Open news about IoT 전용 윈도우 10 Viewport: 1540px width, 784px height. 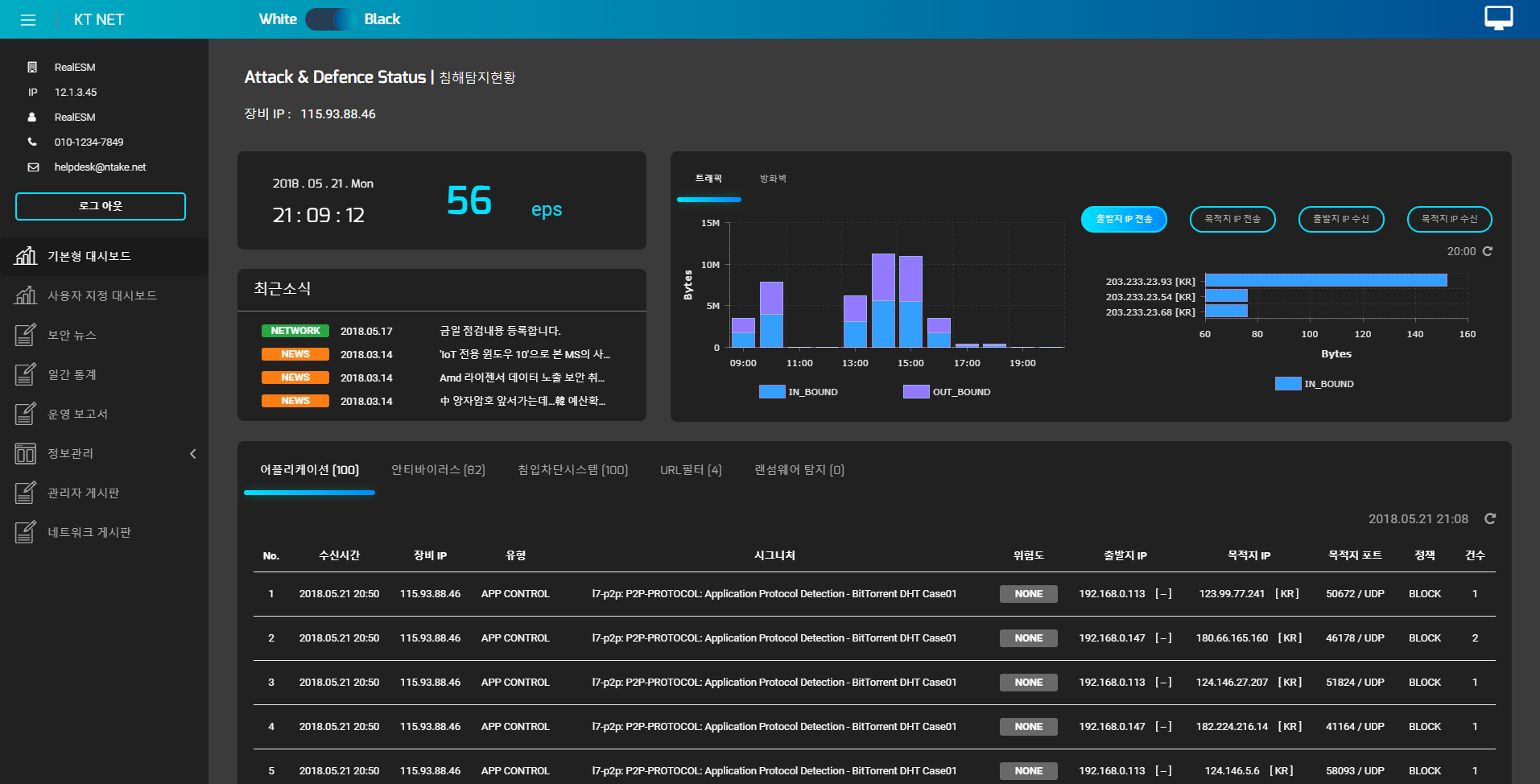pos(525,354)
